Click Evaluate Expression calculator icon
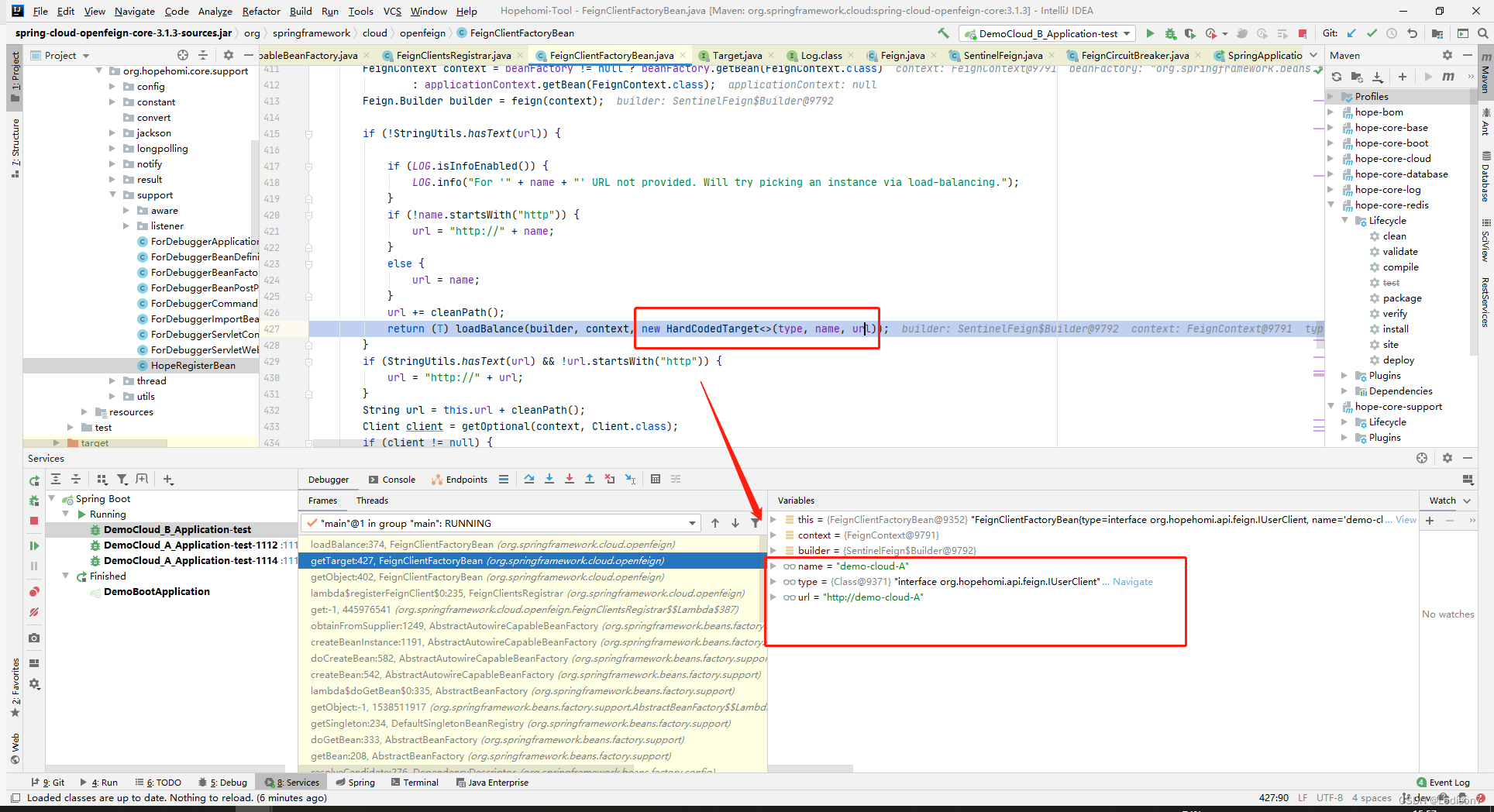This screenshot has height=812, width=1494. click(656, 479)
